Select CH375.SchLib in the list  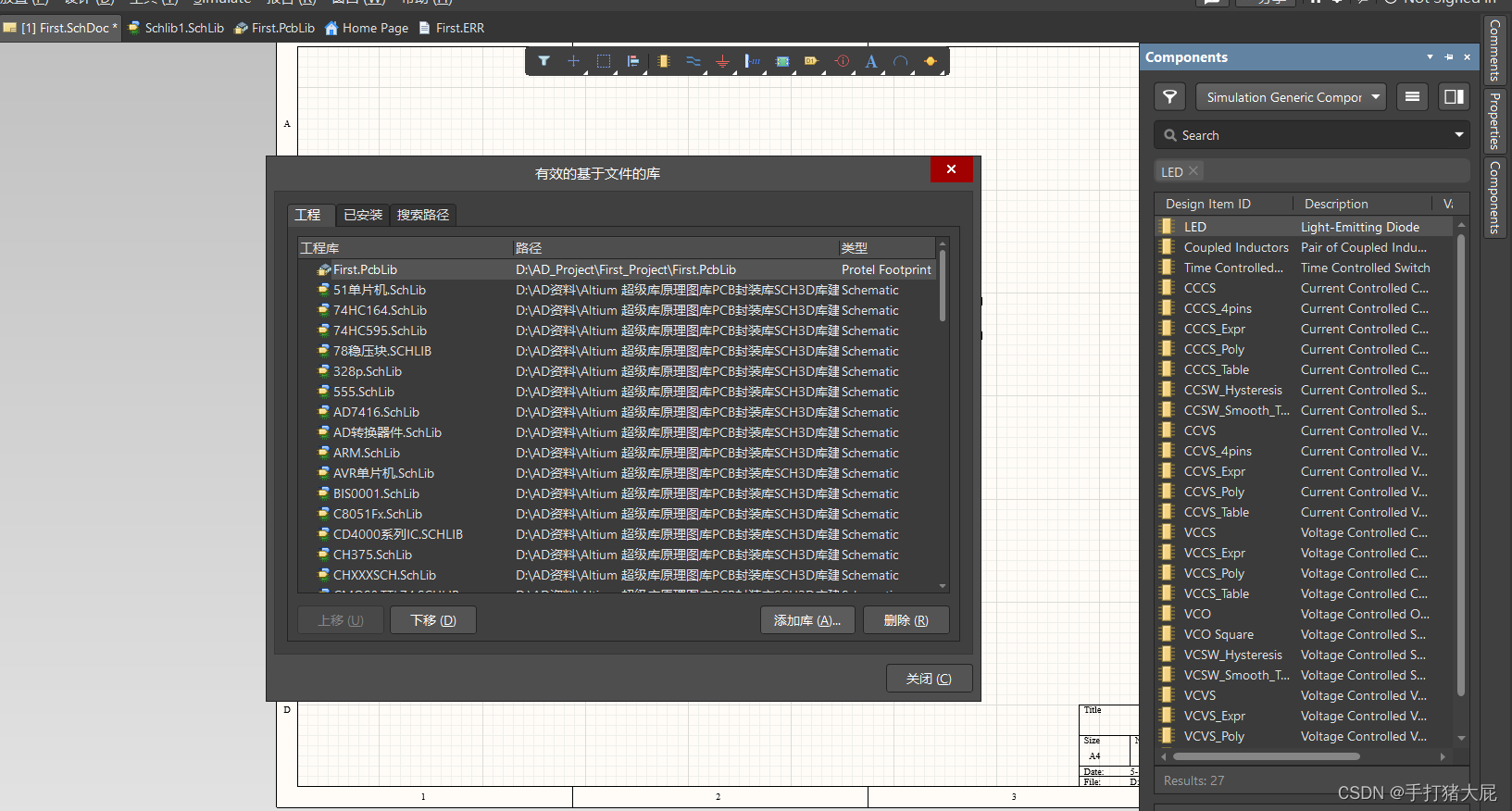618,555
